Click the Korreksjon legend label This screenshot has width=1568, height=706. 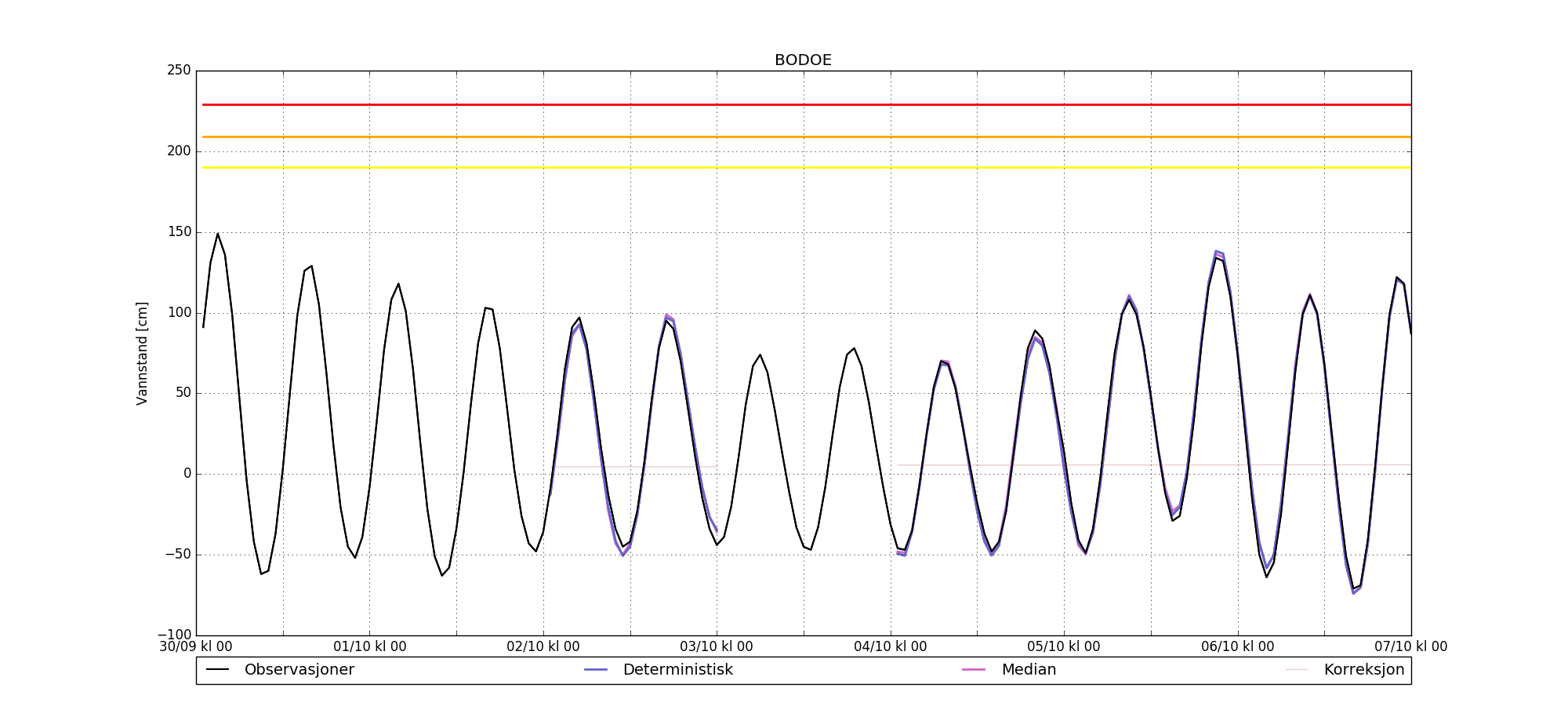1363,670
